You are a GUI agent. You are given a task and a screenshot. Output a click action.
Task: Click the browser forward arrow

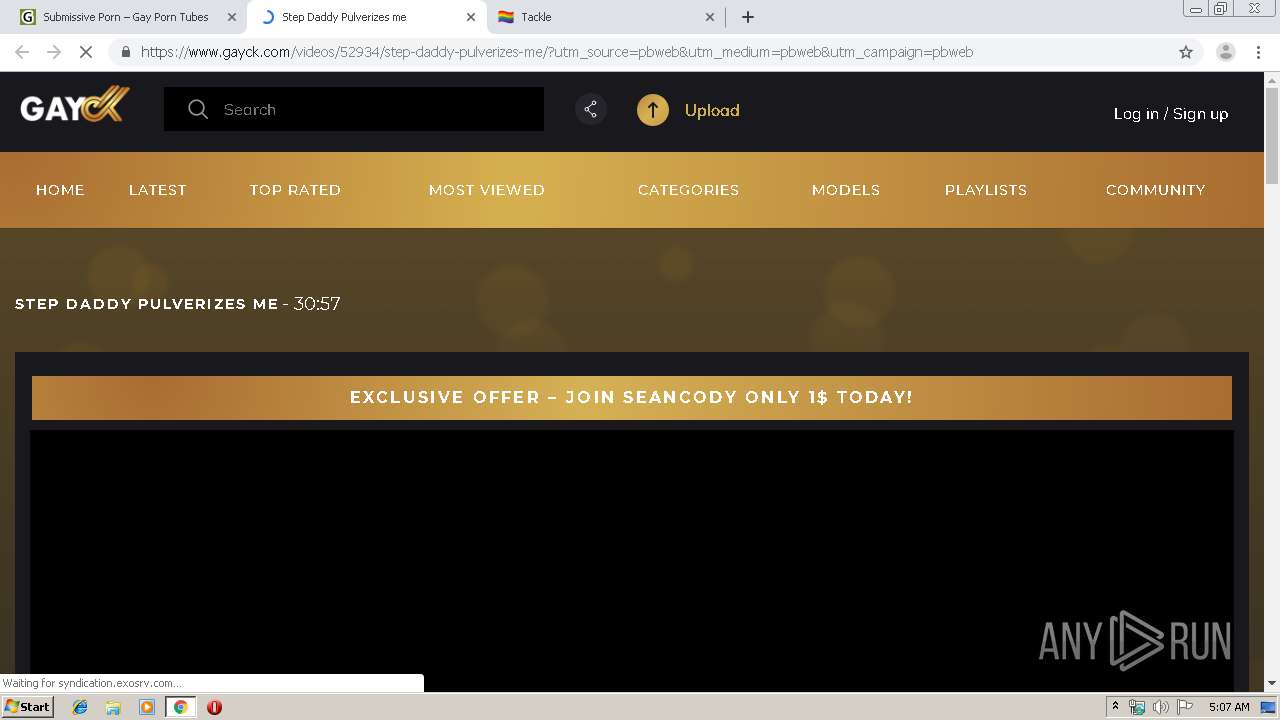[54, 52]
